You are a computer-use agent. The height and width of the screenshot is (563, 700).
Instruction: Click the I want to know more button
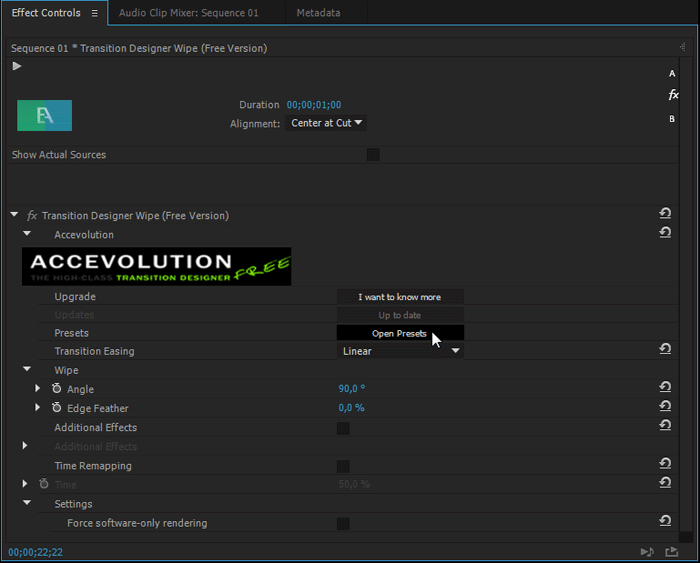pyautogui.click(x=400, y=297)
